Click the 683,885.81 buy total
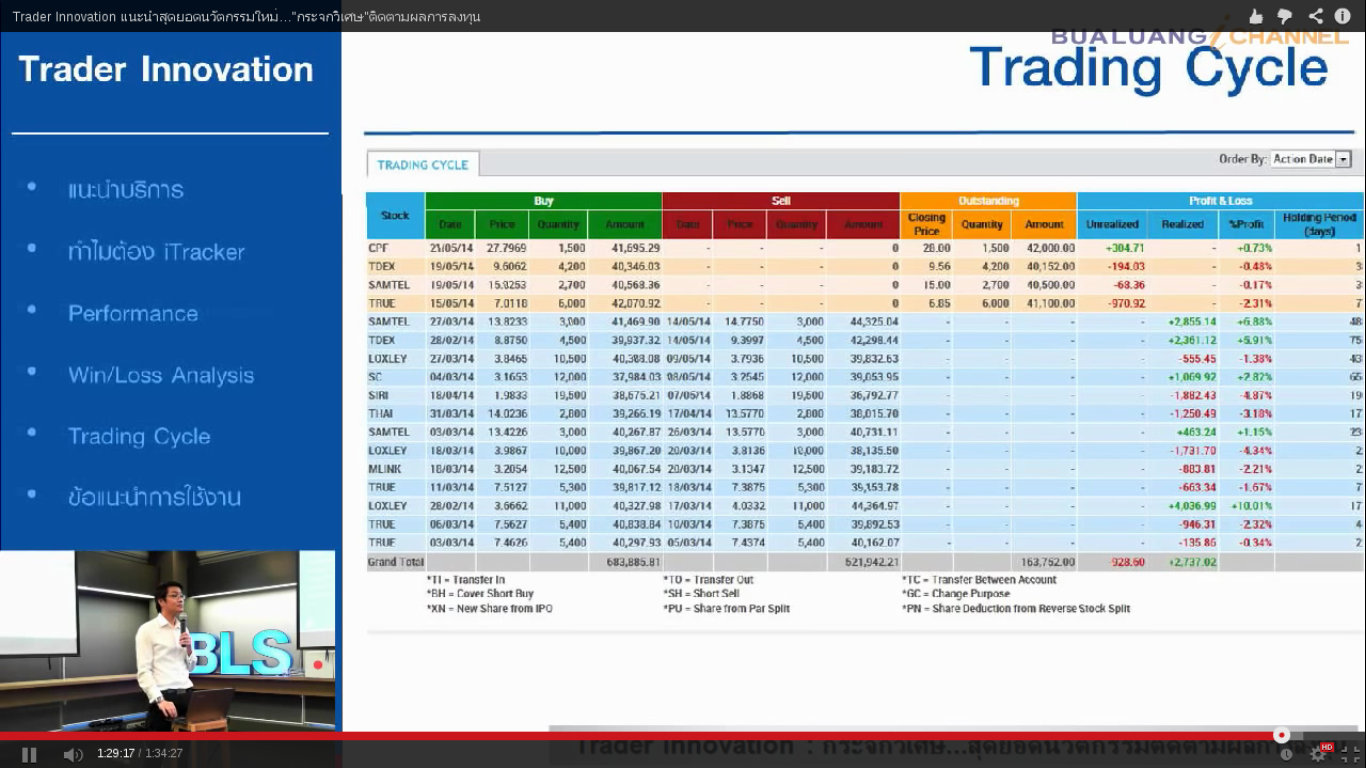The image size is (1366, 768). tap(633, 563)
